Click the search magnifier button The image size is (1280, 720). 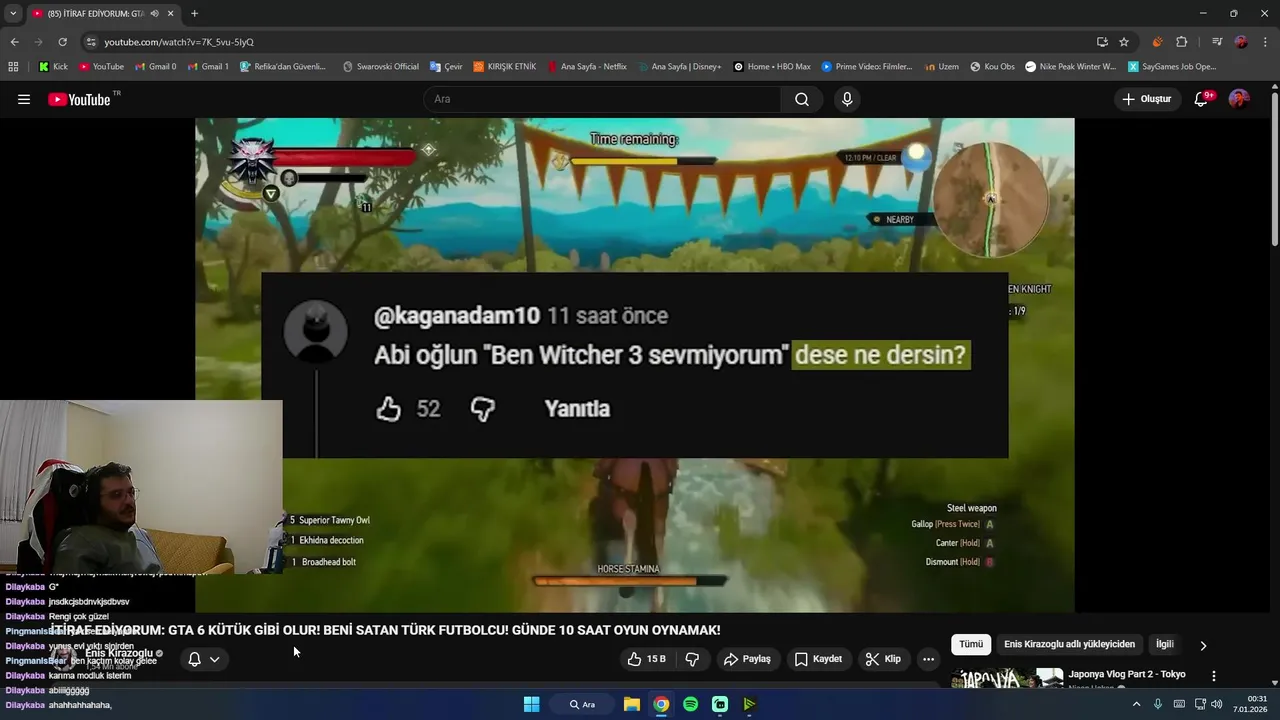pyautogui.click(x=802, y=99)
